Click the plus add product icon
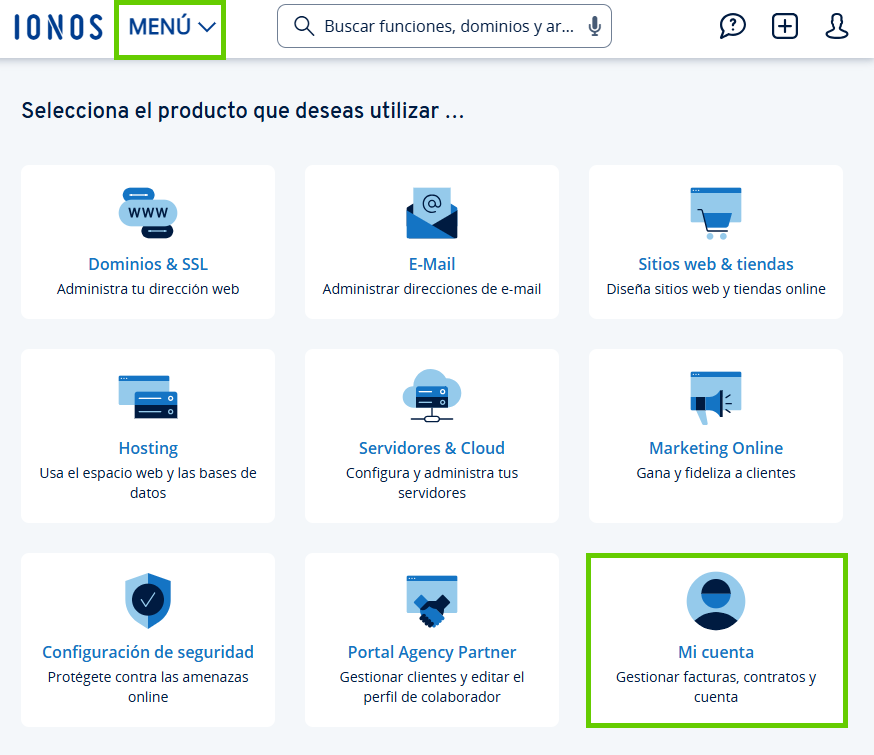 pyautogui.click(x=784, y=26)
